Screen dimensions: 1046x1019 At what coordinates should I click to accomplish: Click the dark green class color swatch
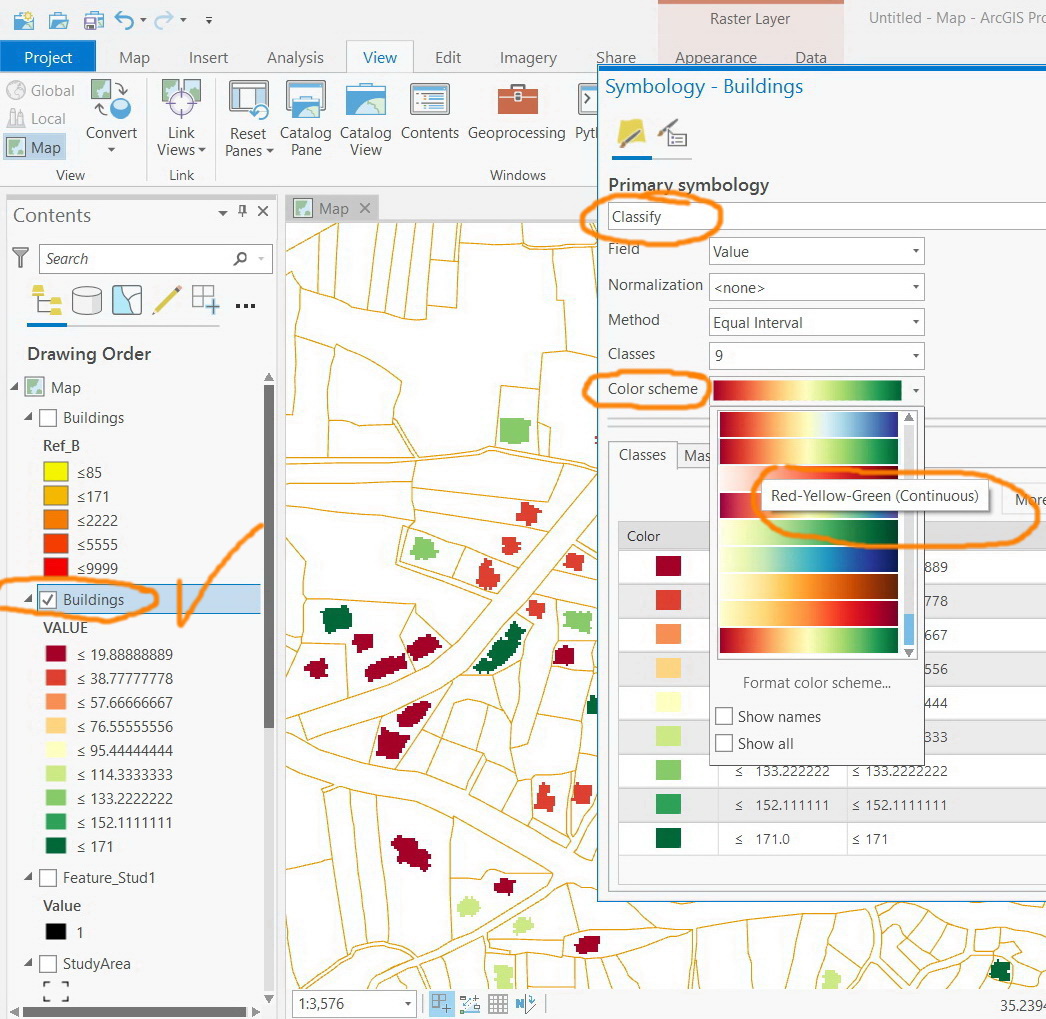[x=668, y=838]
